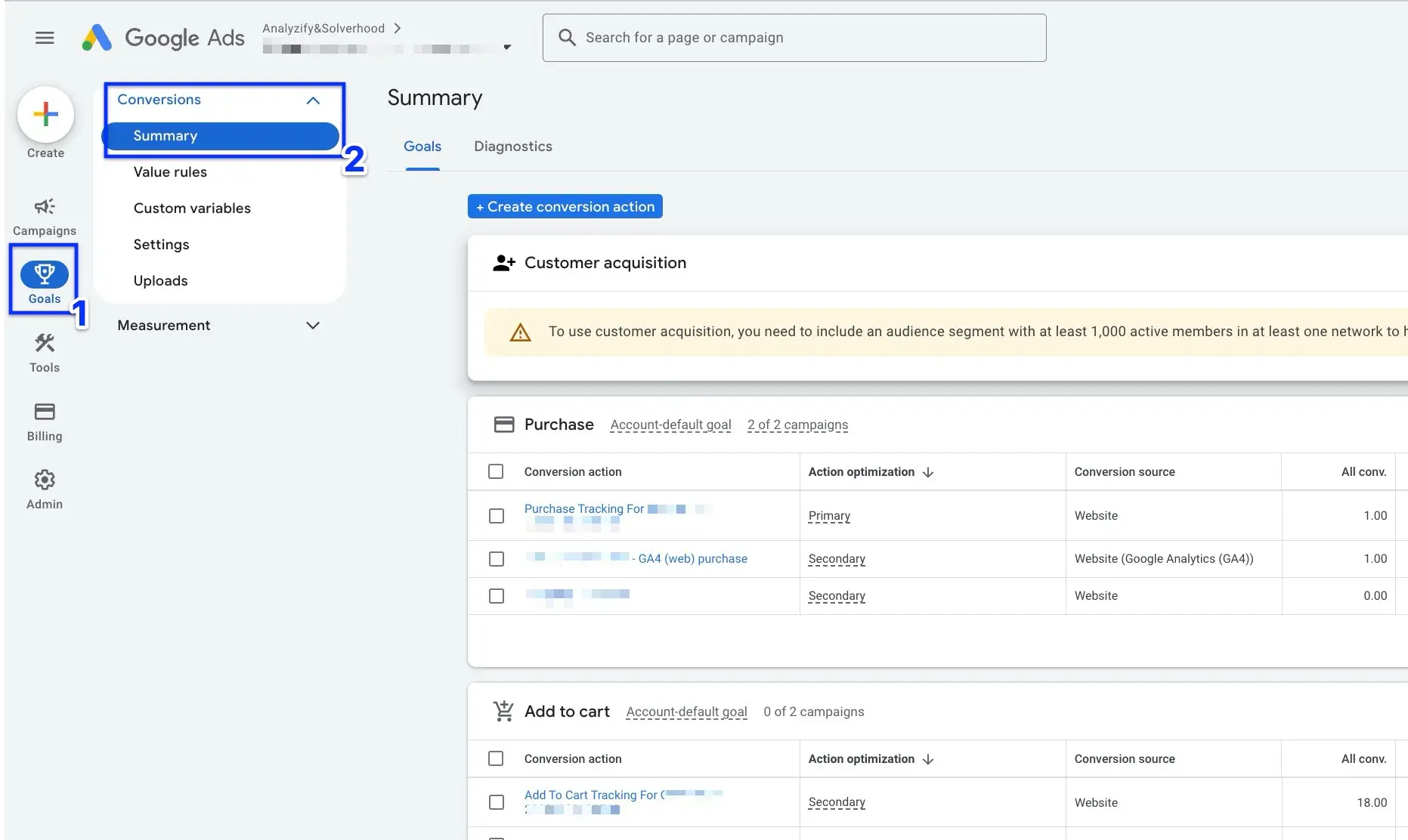Open Settings under Conversions

(x=161, y=245)
